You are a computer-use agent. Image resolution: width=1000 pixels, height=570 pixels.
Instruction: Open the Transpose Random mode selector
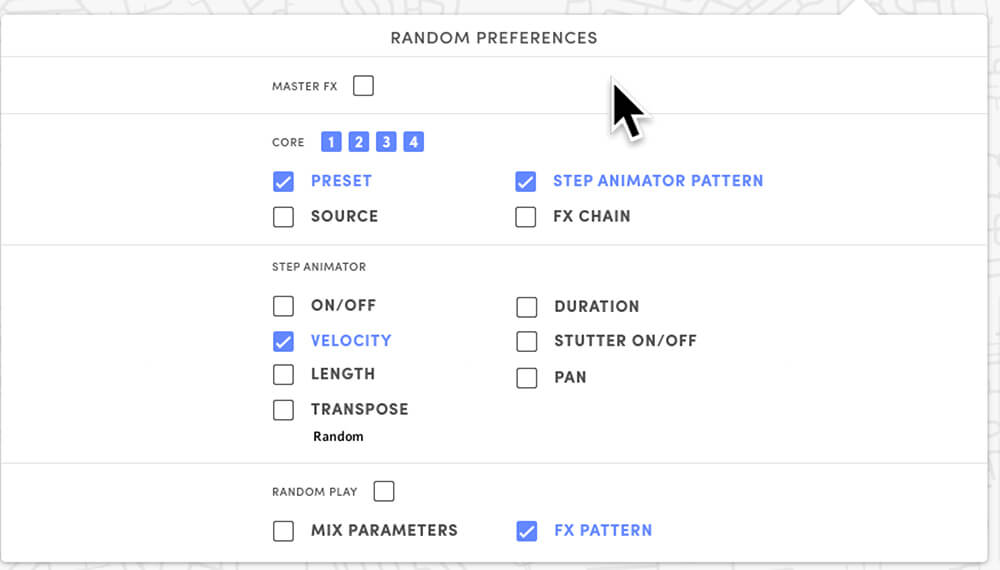(338, 437)
